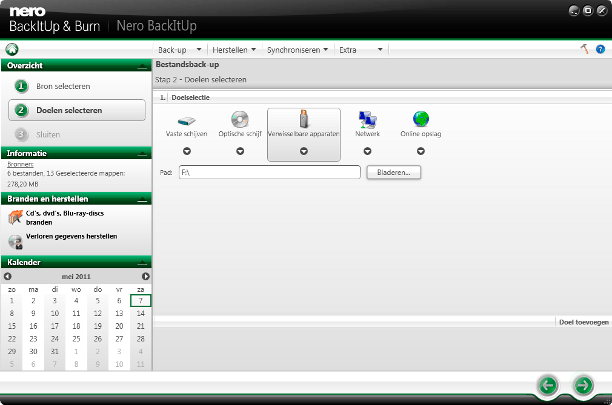Go to the Nero home screen icon
The image size is (612, 405).
pyautogui.click(x=12, y=50)
